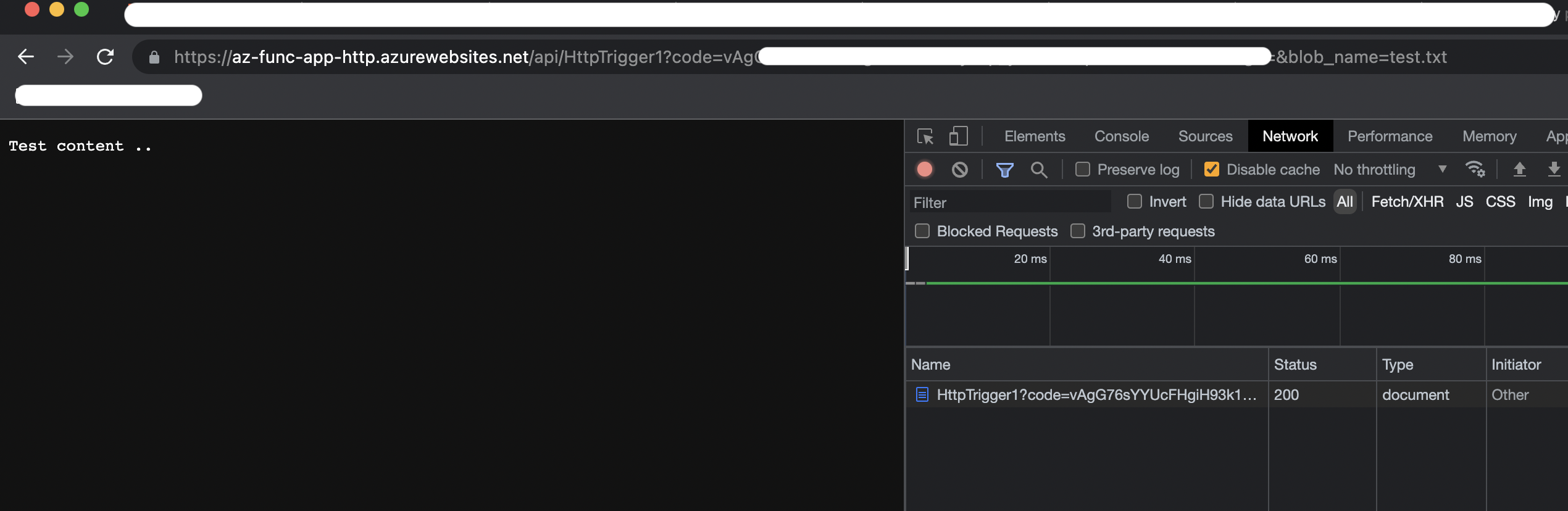Screen dimensions: 1568x511
Task: Enable Preserve log checkbox
Action: tap(1083, 169)
